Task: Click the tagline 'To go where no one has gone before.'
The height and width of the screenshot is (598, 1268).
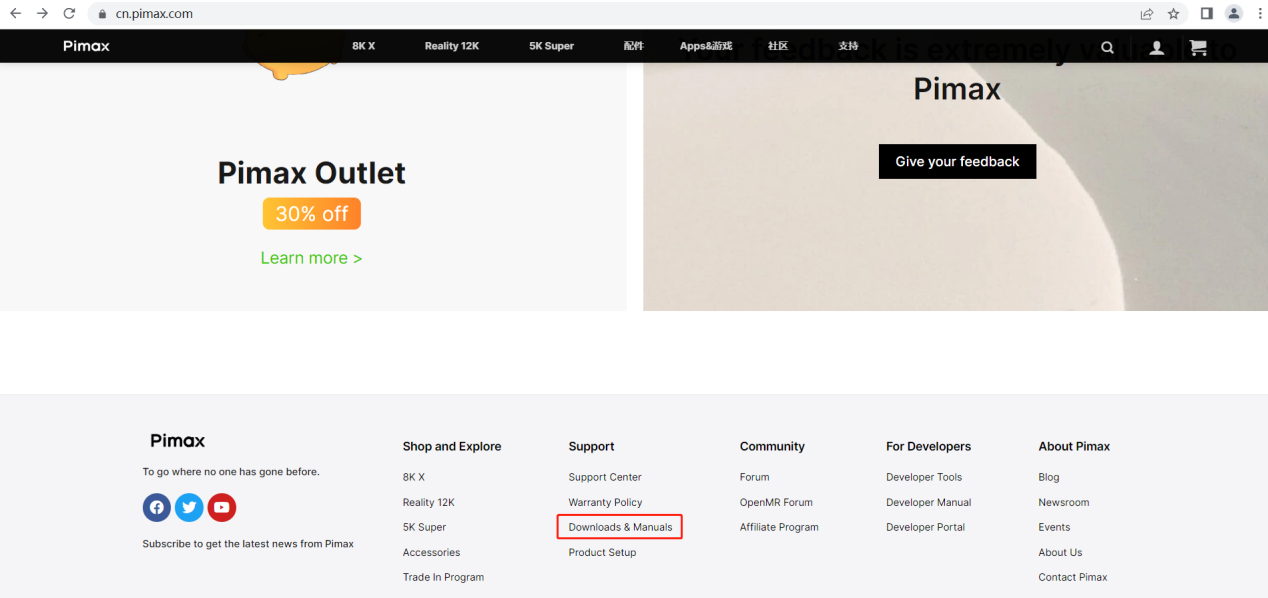Action: pyautogui.click(x=231, y=471)
